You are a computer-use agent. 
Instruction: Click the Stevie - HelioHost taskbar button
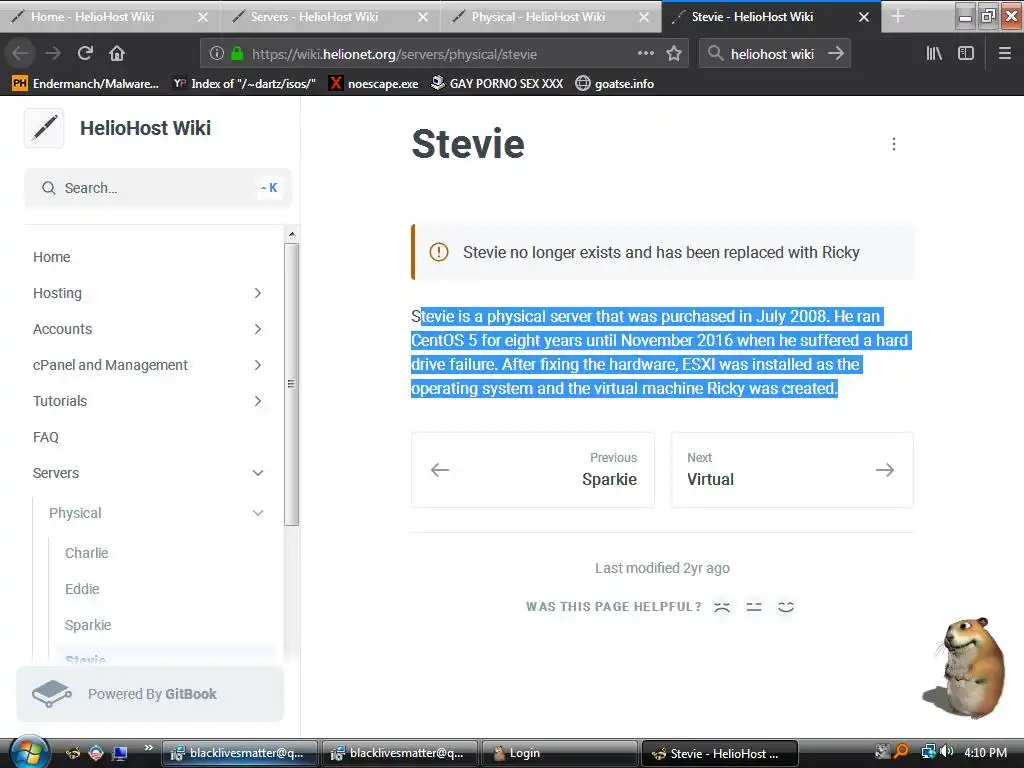click(x=720, y=753)
